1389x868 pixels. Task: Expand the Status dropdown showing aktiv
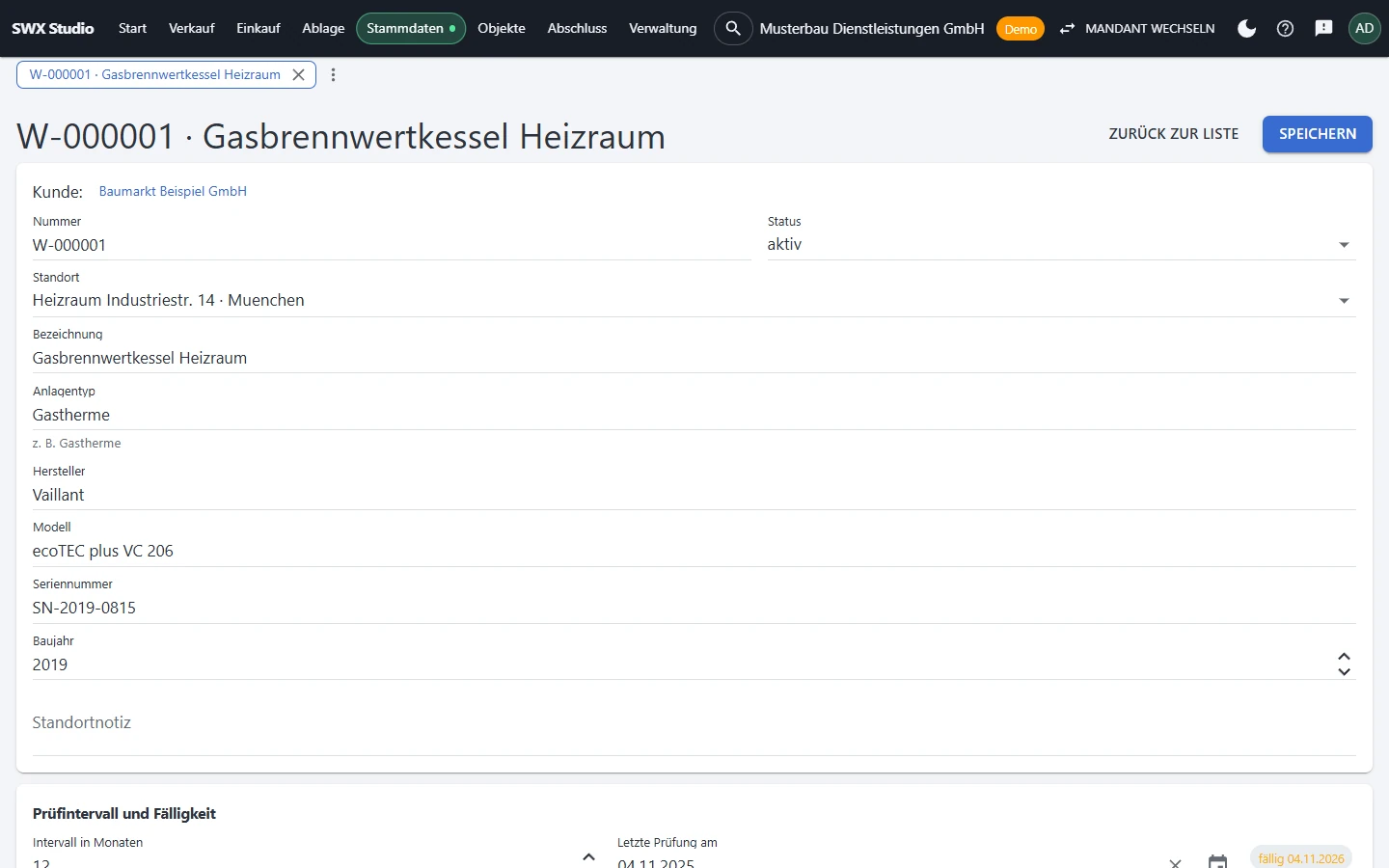(x=1344, y=245)
